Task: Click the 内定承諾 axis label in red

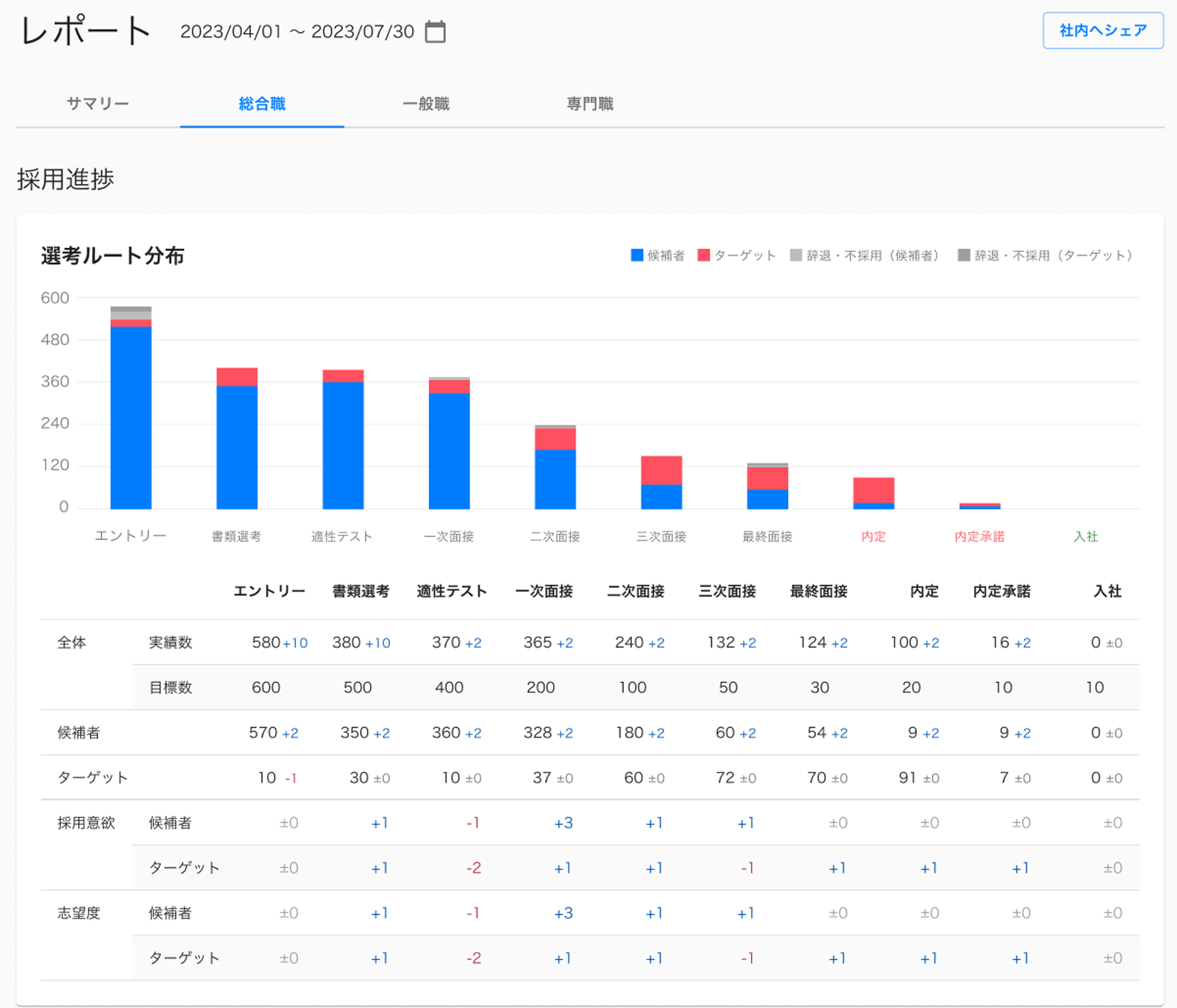Action: [980, 536]
